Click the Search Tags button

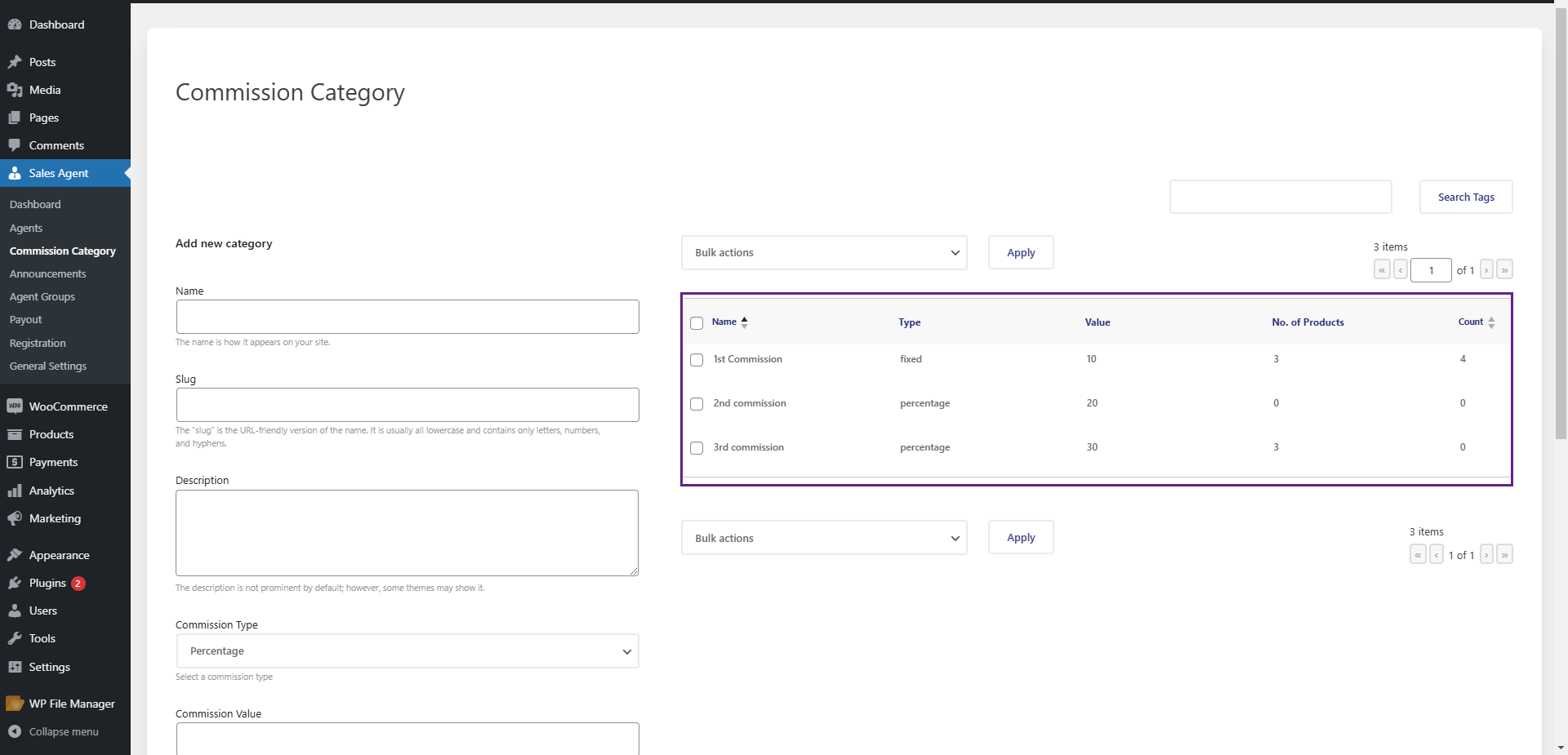pyautogui.click(x=1466, y=197)
